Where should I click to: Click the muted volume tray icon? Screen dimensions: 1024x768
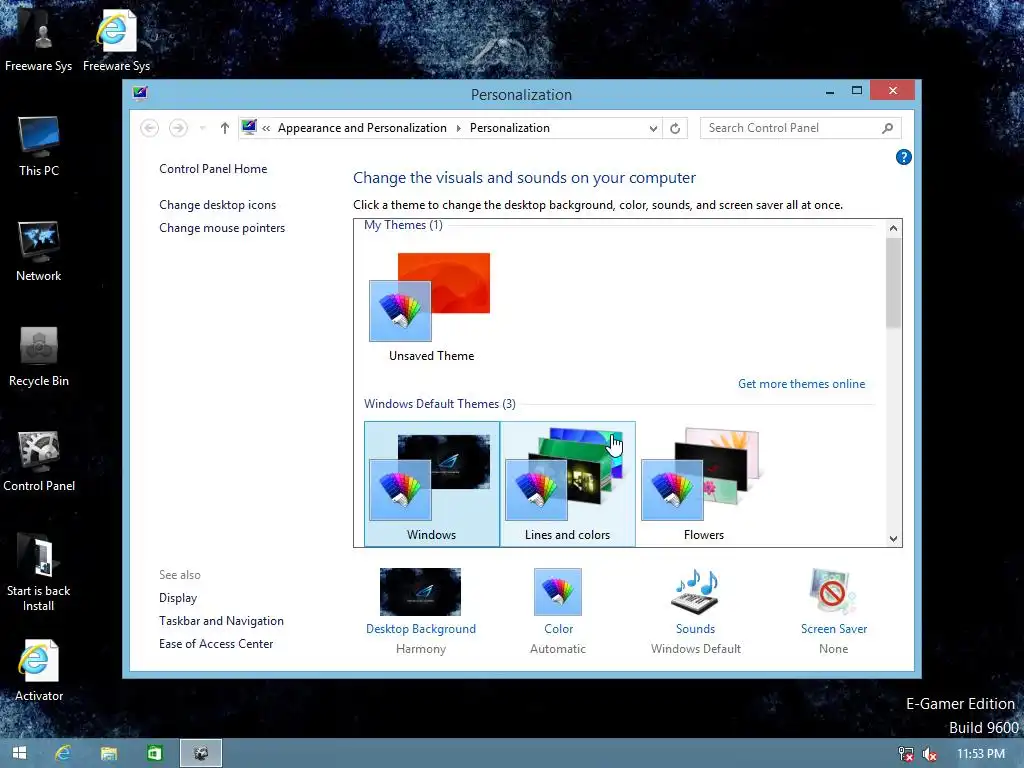929,754
